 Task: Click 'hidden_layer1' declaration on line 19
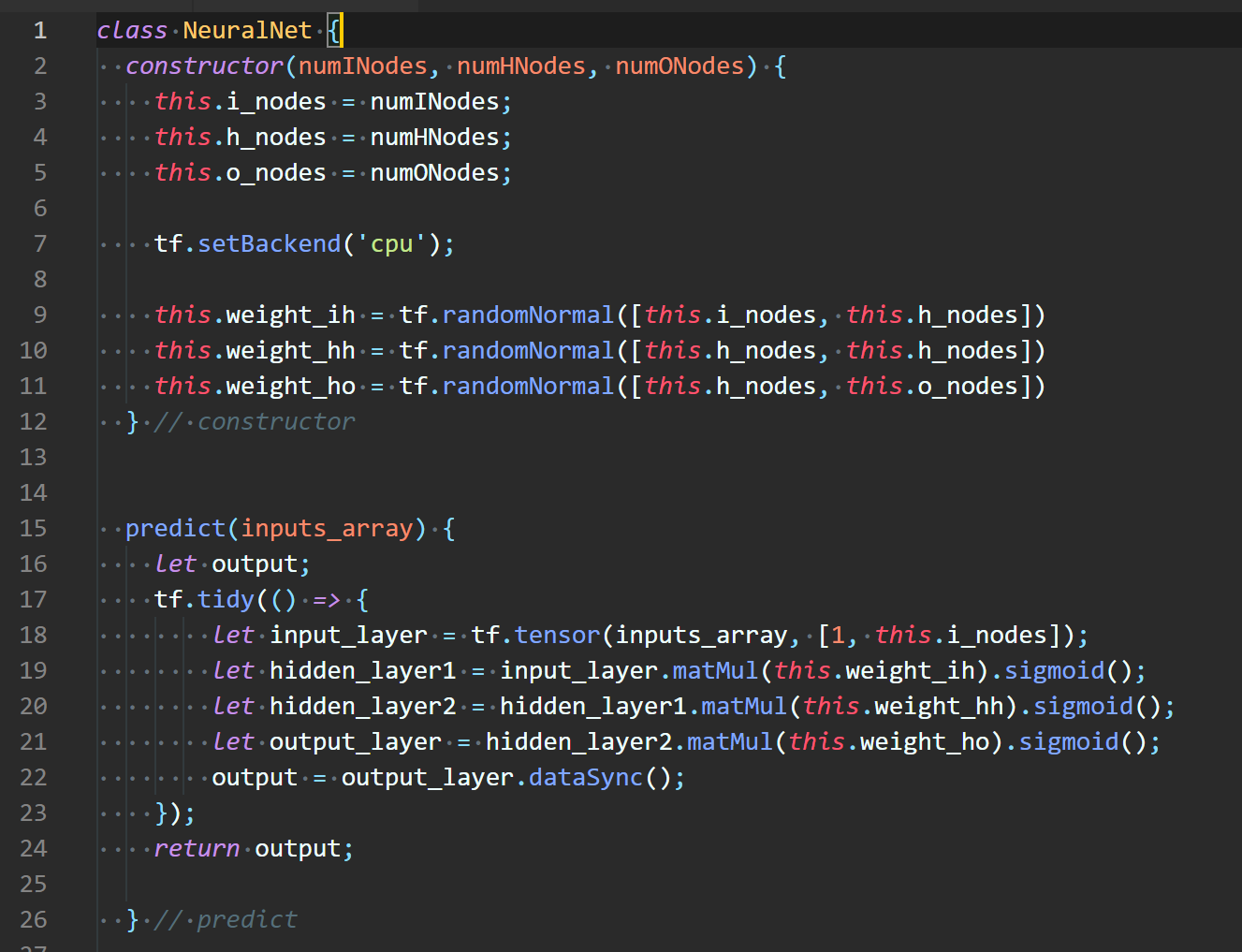[x=363, y=670]
